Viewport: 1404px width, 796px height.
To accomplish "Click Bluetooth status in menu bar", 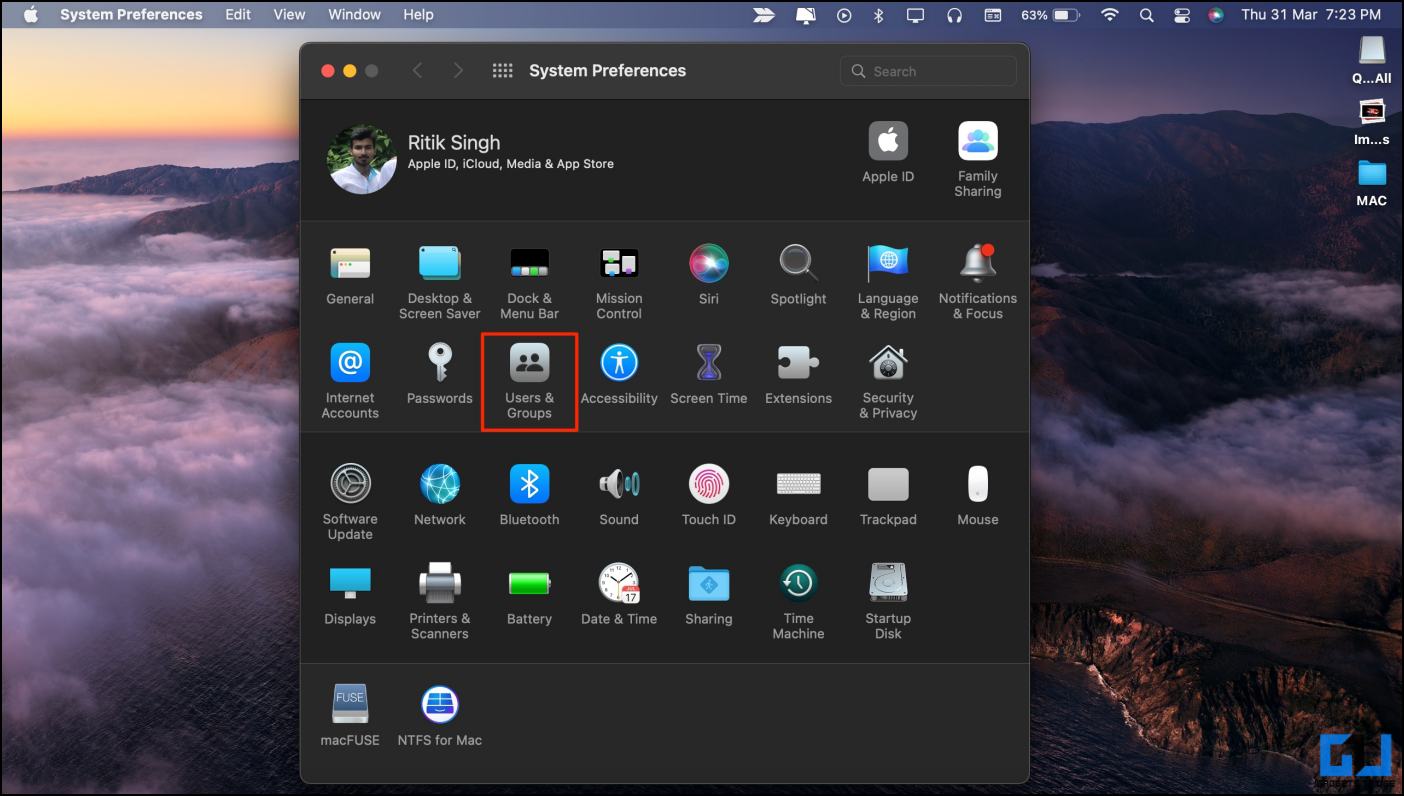I will pyautogui.click(x=879, y=14).
